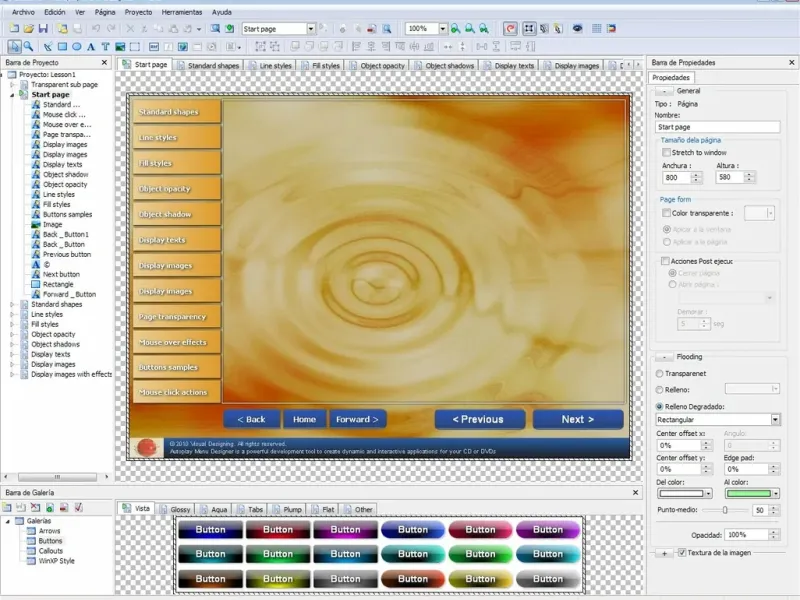Choose the rectangle shape tool
This screenshot has height=600, width=800.
tap(61, 46)
